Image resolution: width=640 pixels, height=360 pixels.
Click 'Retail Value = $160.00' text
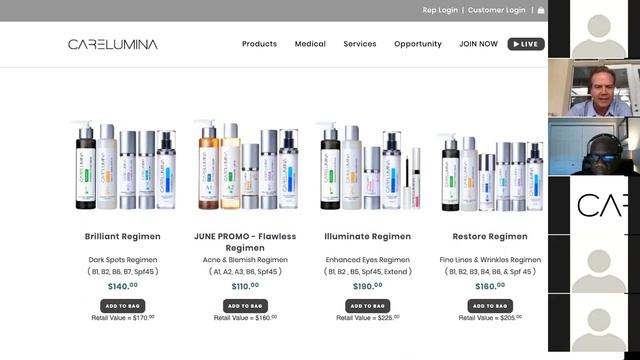245,318
